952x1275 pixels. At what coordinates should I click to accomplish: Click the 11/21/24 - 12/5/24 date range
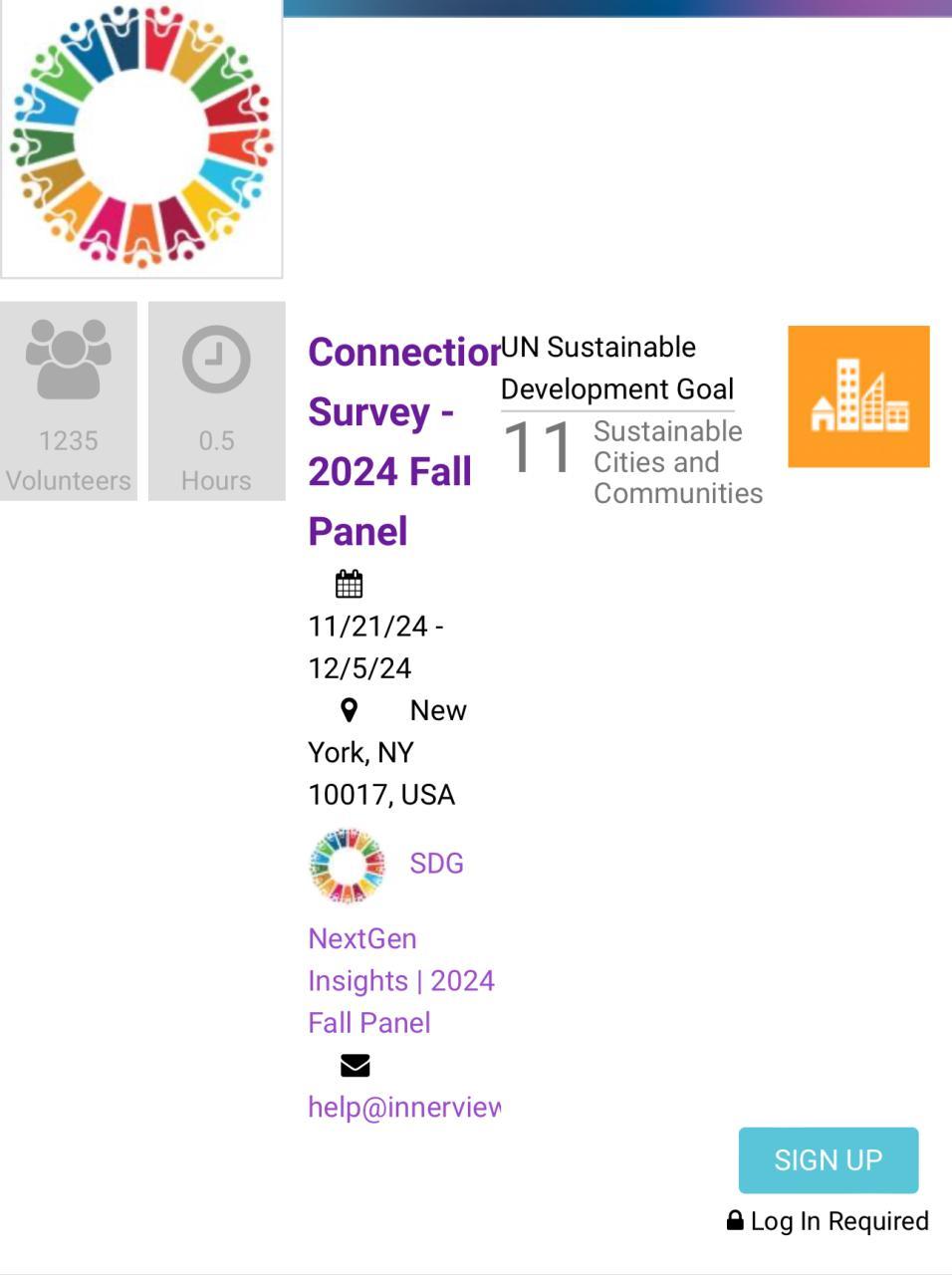[375, 646]
